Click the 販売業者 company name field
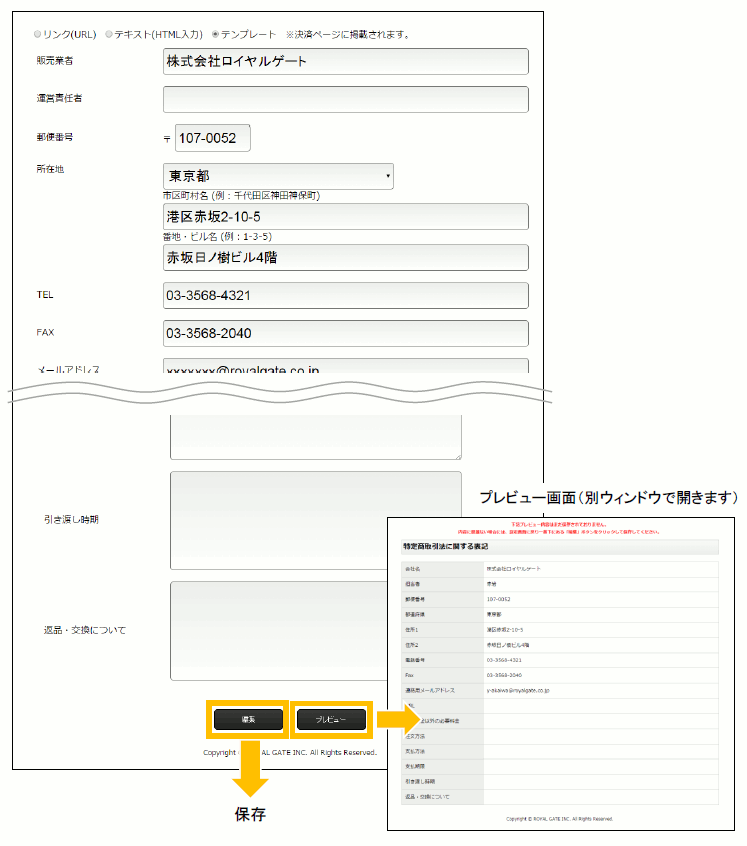 pyautogui.click(x=345, y=61)
